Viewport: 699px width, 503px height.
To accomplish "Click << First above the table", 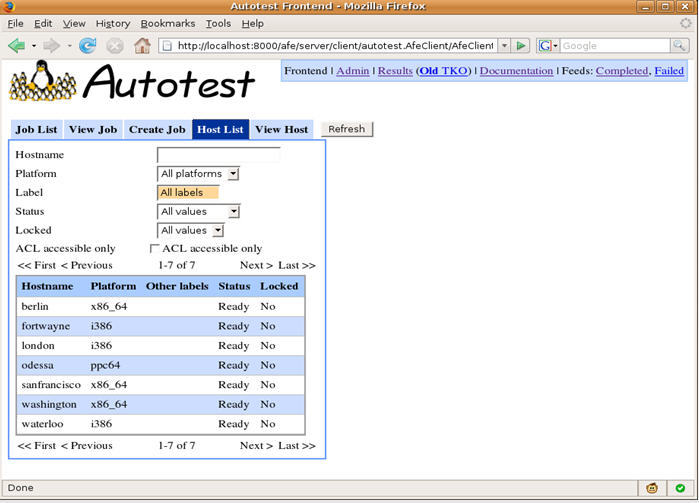I will pyautogui.click(x=37, y=265).
